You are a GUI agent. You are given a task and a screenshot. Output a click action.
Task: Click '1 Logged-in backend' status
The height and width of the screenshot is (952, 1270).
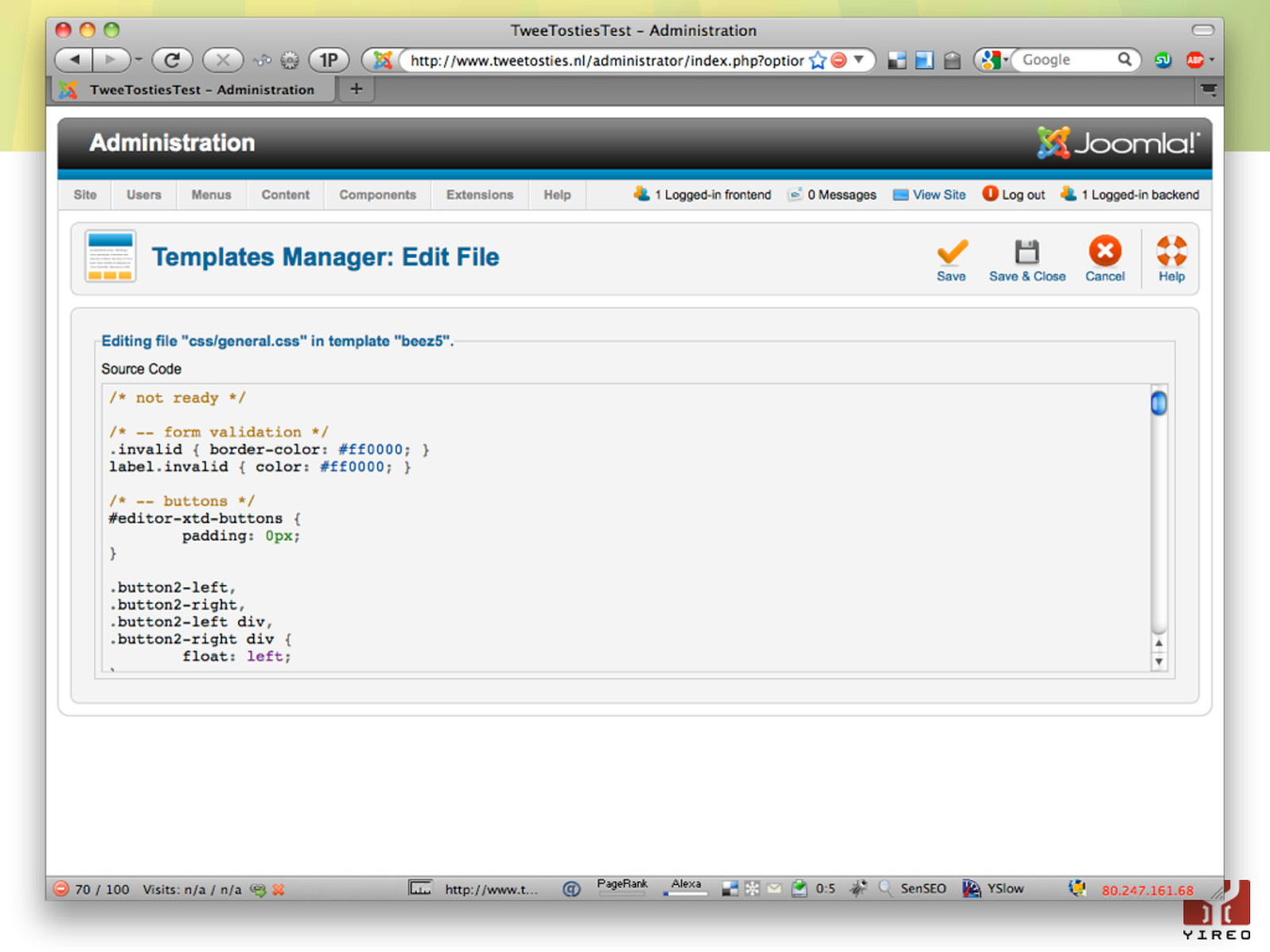pos(1130,194)
